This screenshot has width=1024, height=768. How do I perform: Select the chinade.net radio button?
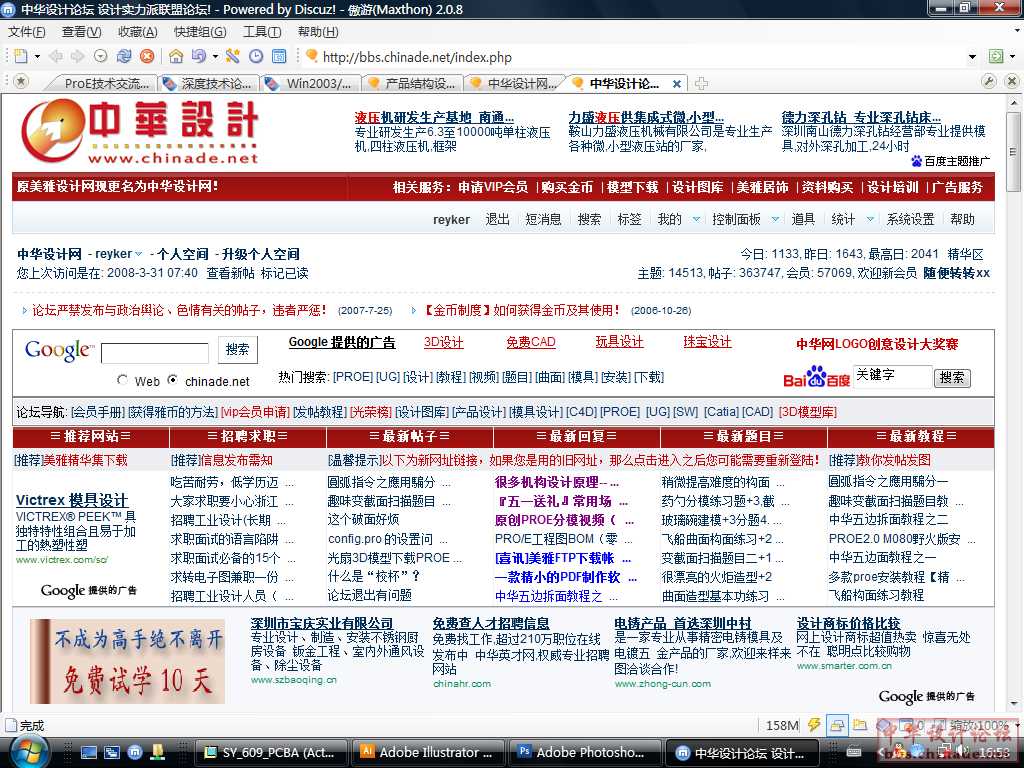(172, 379)
